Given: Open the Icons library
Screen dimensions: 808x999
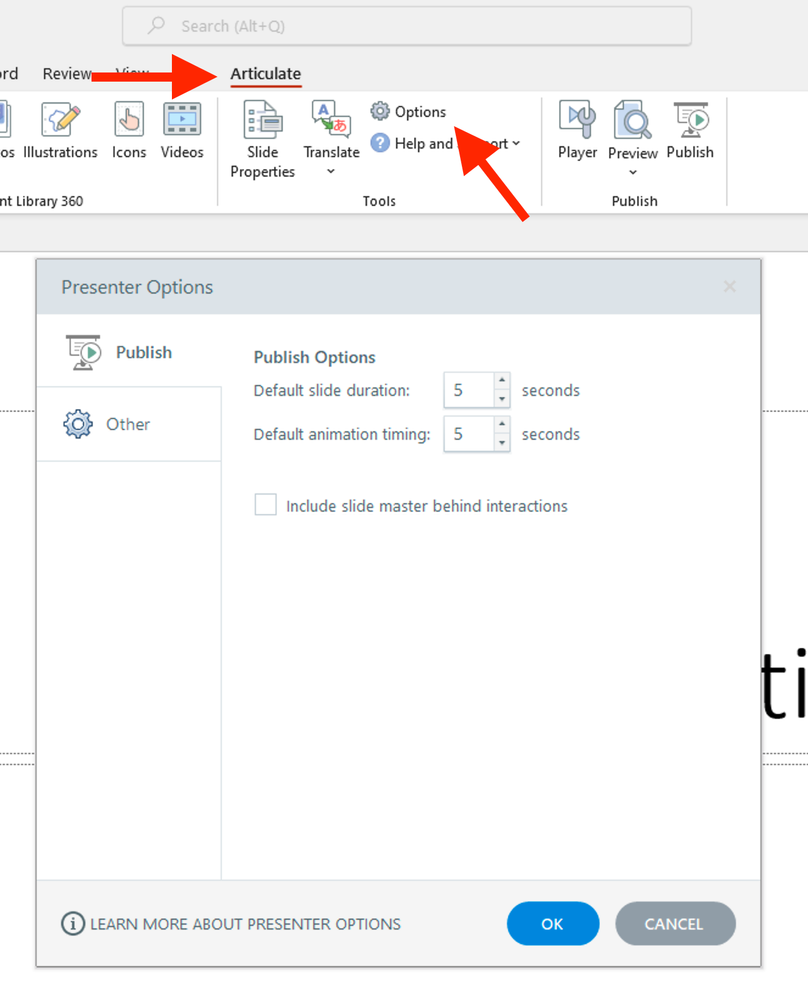Looking at the screenshot, I should [129, 132].
